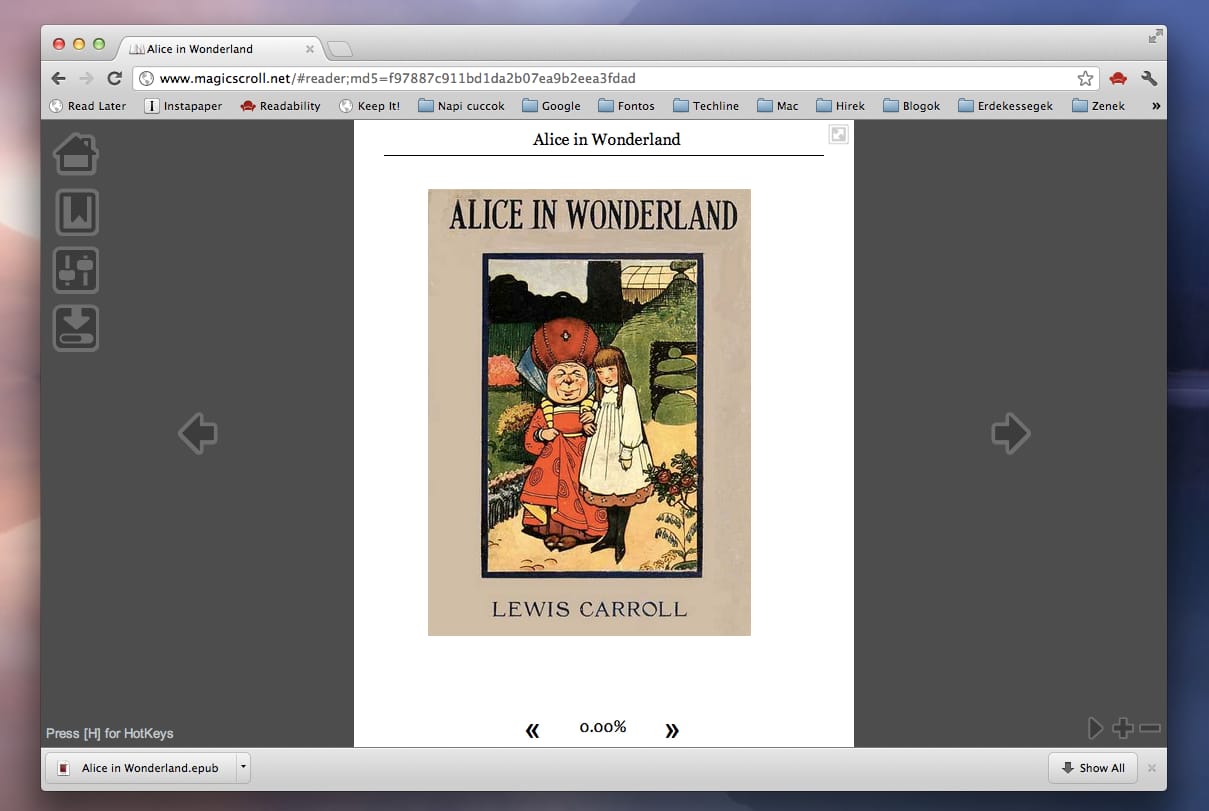The image size is (1209, 811).
Task: Click the Press [H] for HotKeys hint
Action: pyautogui.click(x=110, y=733)
